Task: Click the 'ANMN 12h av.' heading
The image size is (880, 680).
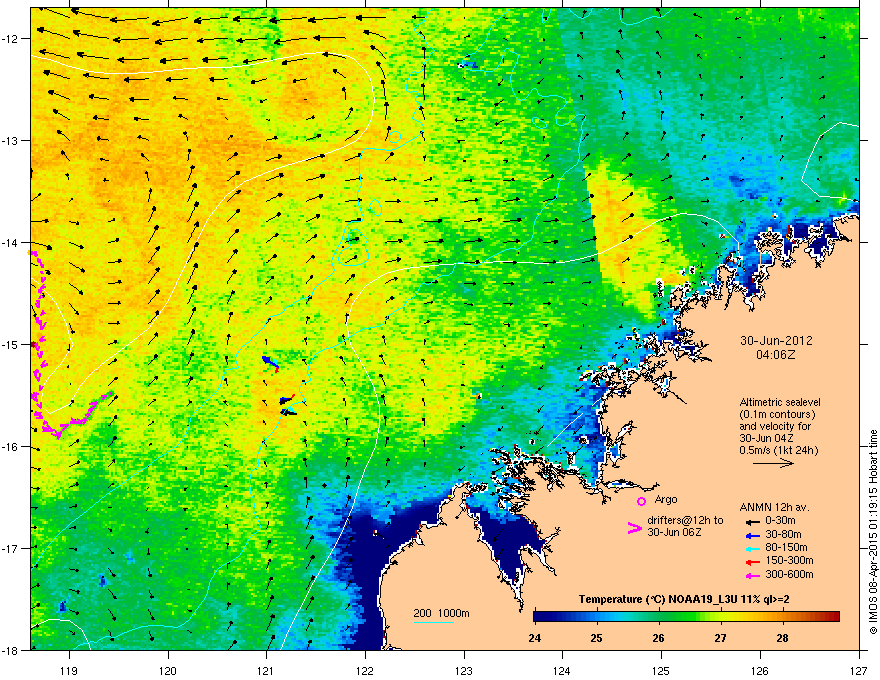Action: point(774,507)
